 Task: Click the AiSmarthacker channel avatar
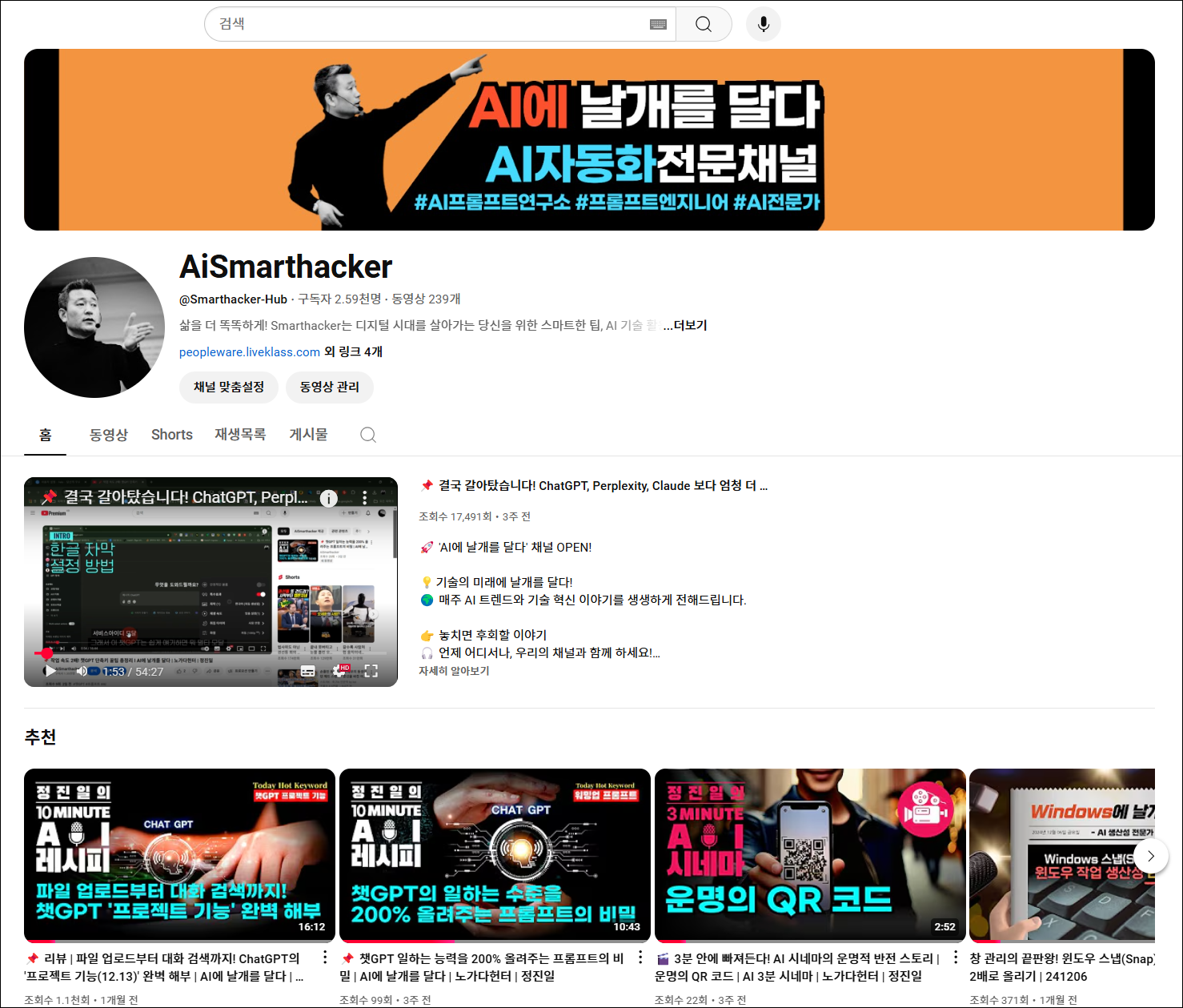[x=94, y=327]
